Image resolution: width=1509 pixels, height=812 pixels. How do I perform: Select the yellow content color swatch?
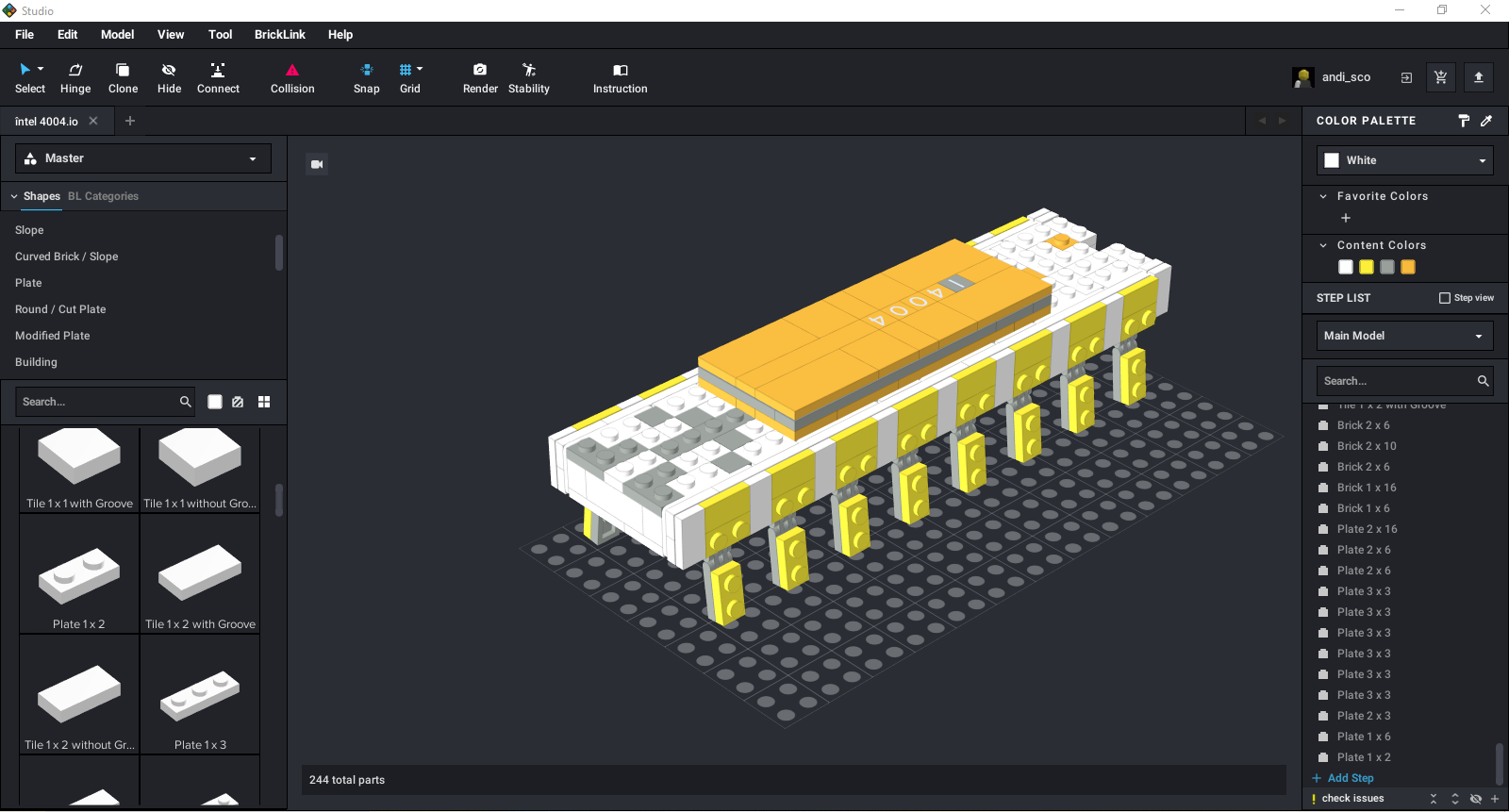pyautogui.click(x=1367, y=267)
